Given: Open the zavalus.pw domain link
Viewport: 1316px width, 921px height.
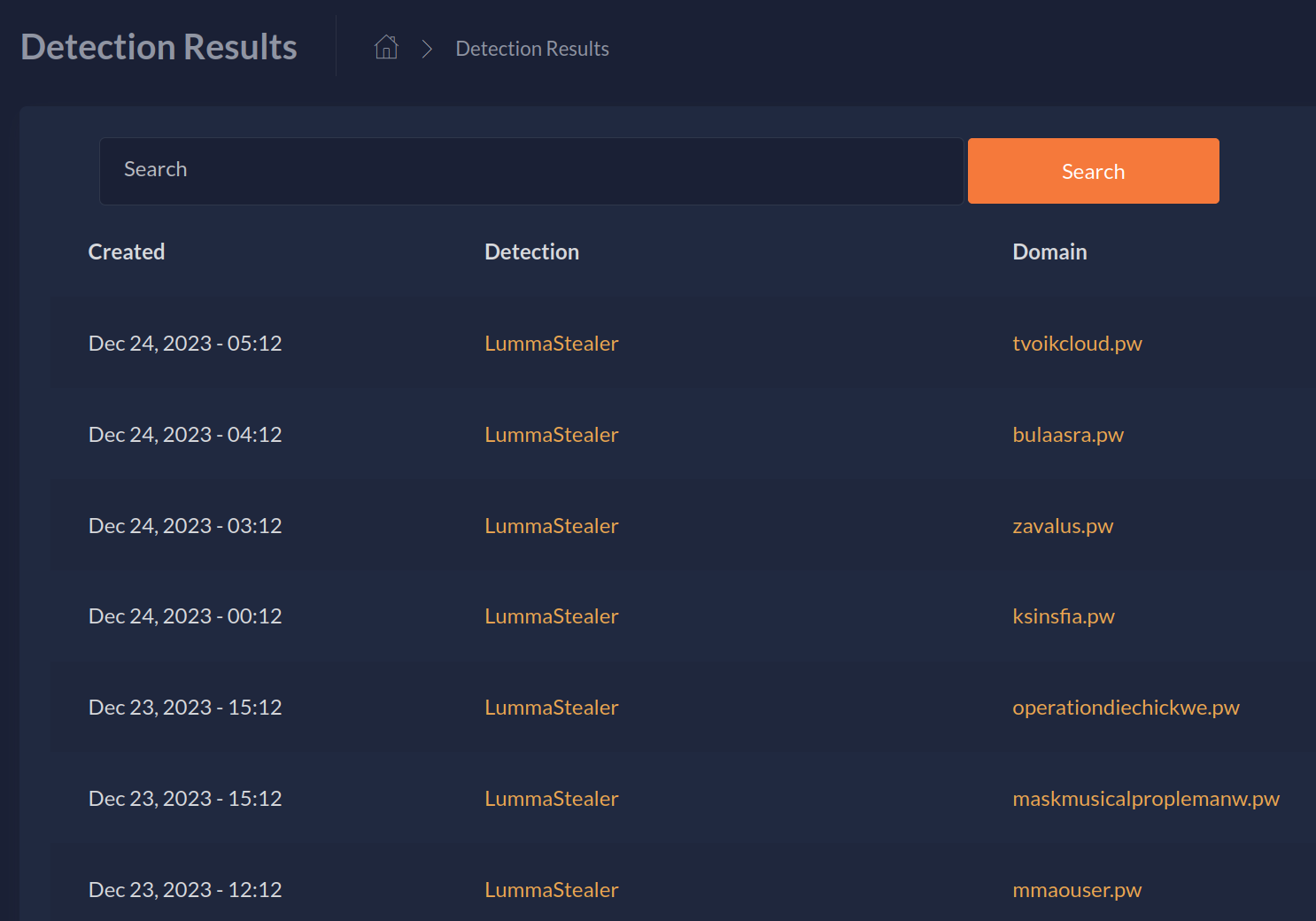Looking at the screenshot, I should tap(1063, 526).
